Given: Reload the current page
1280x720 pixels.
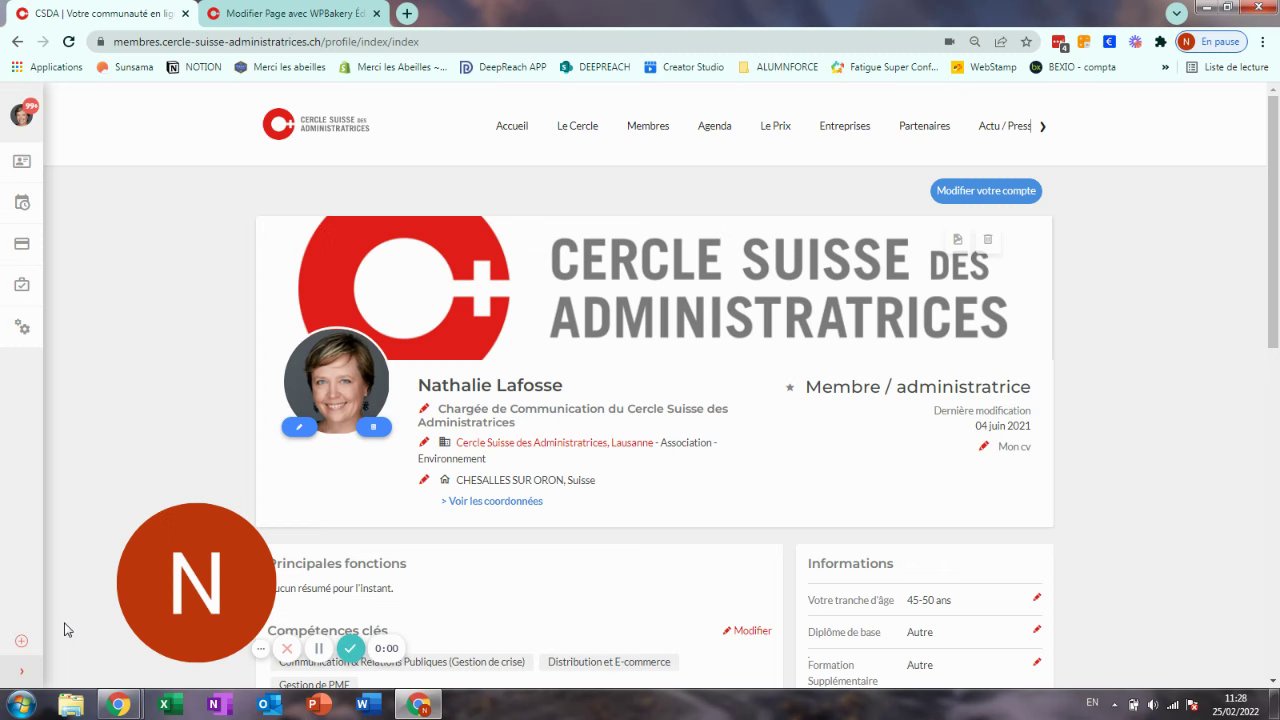Looking at the screenshot, I should click(x=68, y=42).
